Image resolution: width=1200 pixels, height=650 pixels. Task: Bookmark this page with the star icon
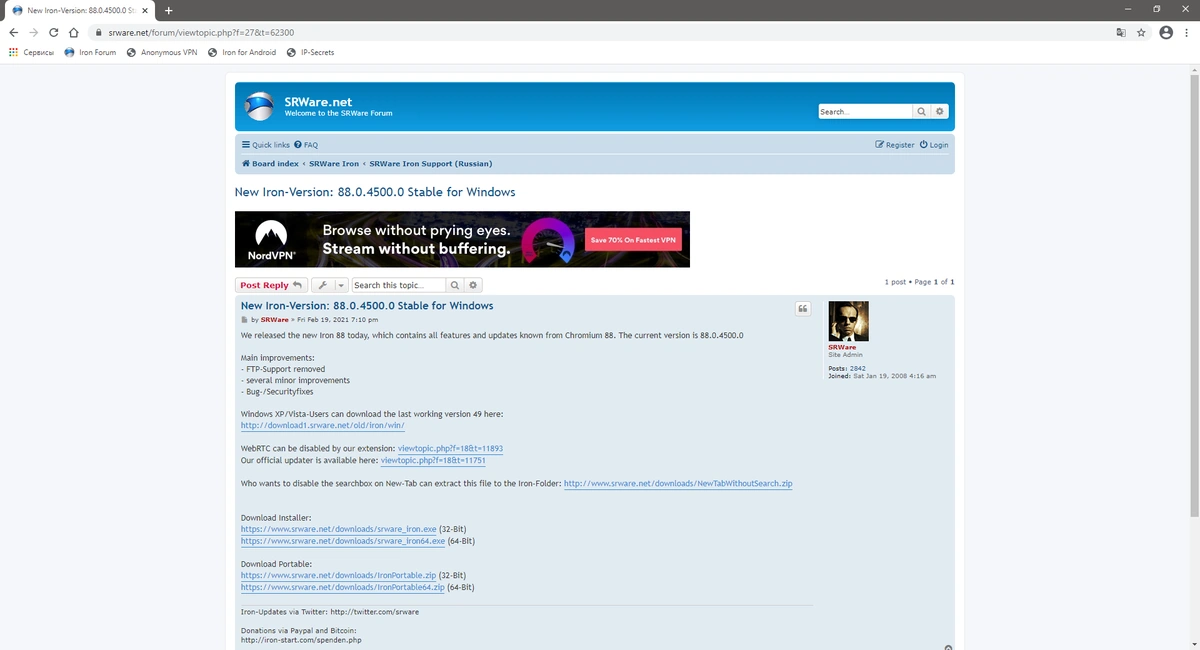pos(1141,32)
